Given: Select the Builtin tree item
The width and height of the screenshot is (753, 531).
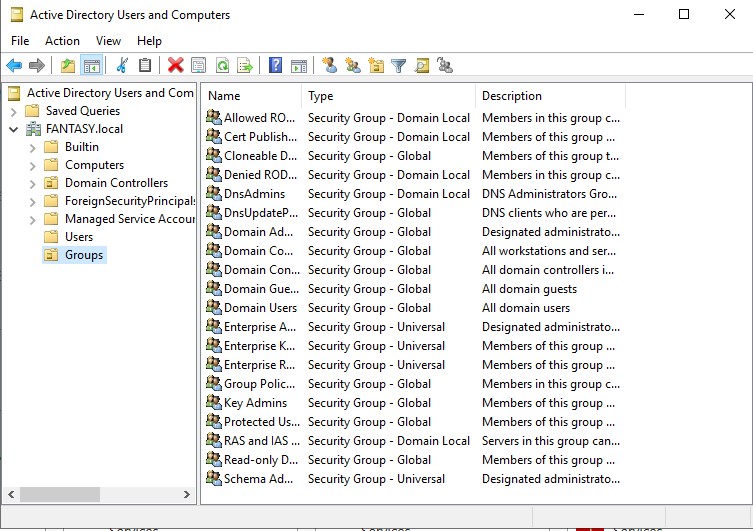Looking at the screenshot, I should pyautogui.click(x=82, y=147).
